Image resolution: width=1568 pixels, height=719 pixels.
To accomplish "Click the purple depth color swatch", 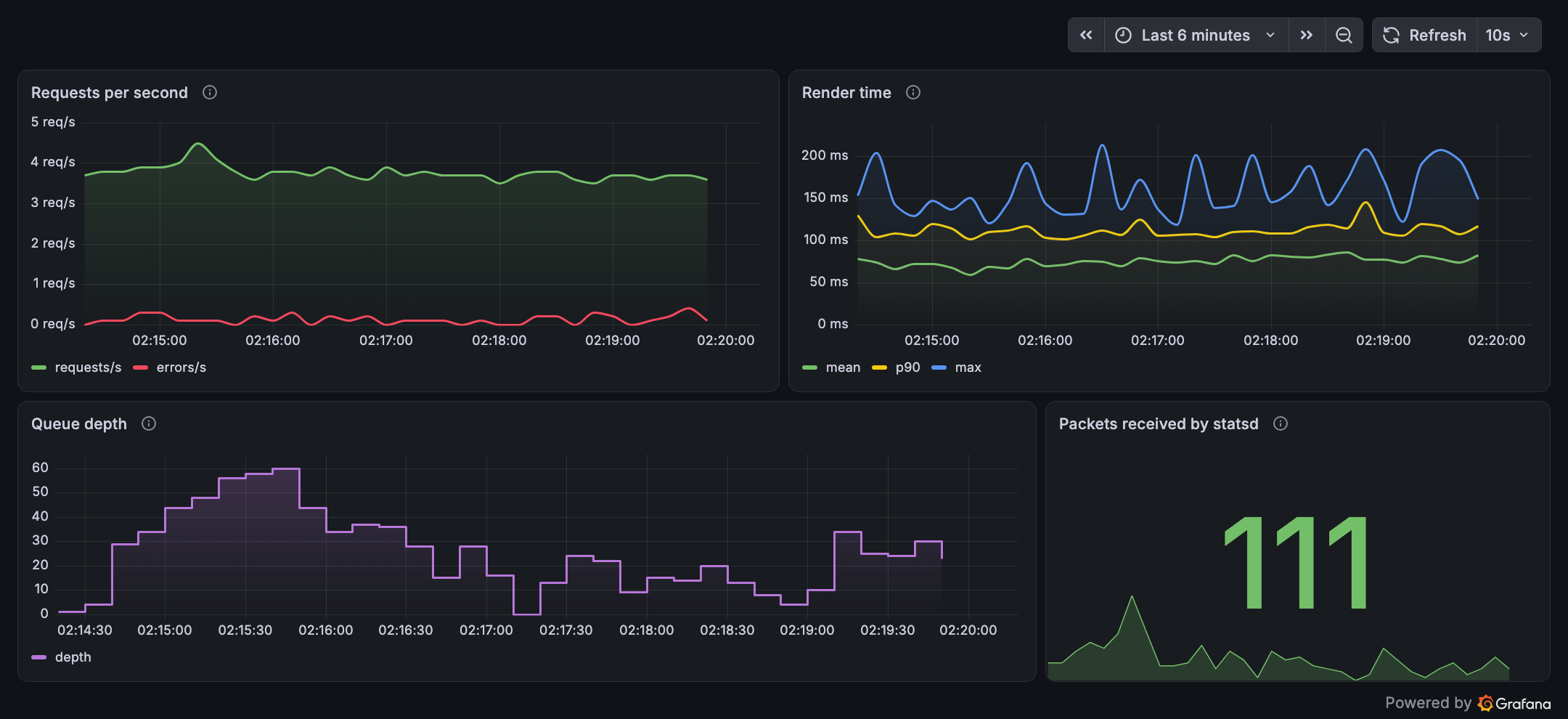I will pyautogui.click(x=39, y=657).
